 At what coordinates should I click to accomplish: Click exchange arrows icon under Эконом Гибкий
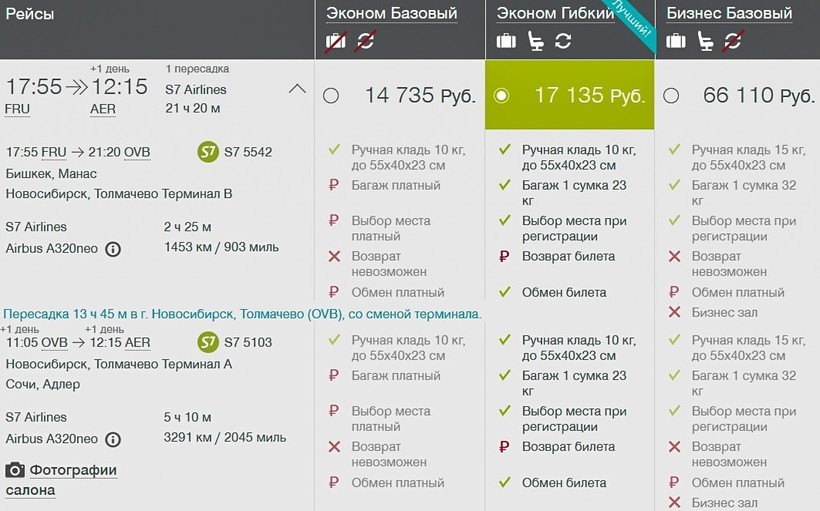[563, 42]
